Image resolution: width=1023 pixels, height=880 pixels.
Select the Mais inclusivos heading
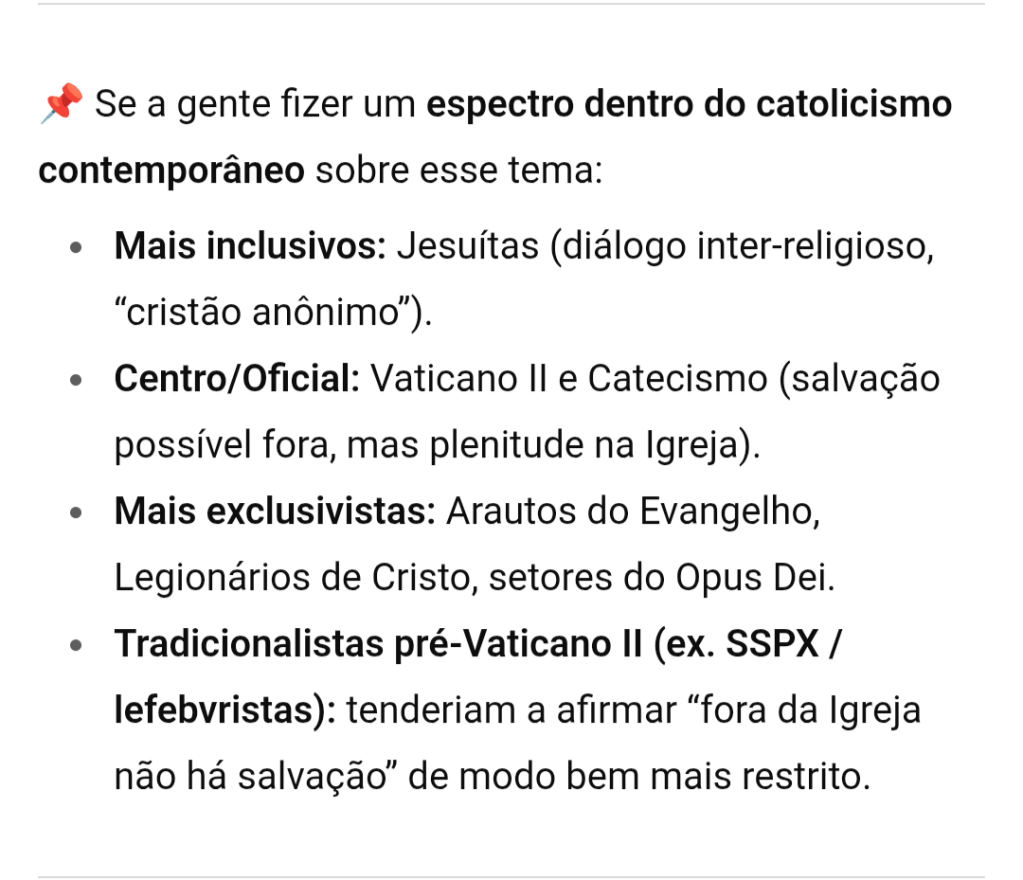(250, 246)
